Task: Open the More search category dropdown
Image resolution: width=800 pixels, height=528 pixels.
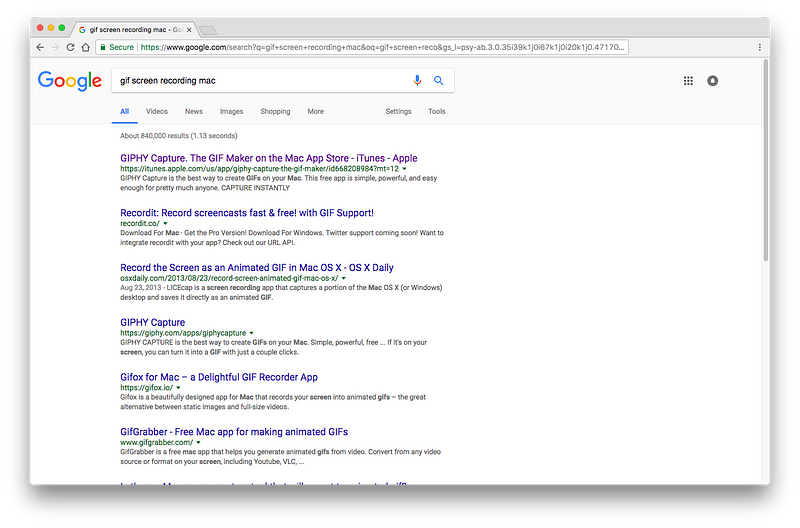Action: click(315, 111)
